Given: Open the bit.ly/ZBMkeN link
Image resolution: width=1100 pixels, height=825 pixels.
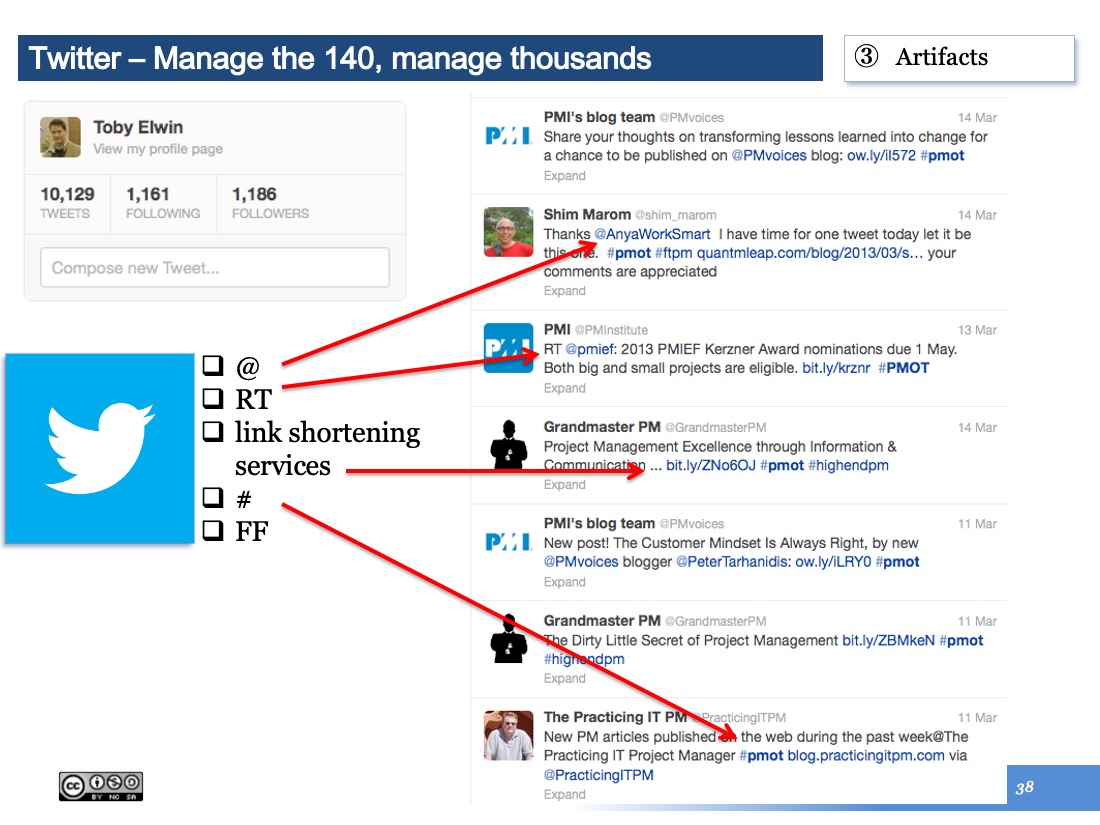Looking at the screenshot, I should tap(888, 640).
